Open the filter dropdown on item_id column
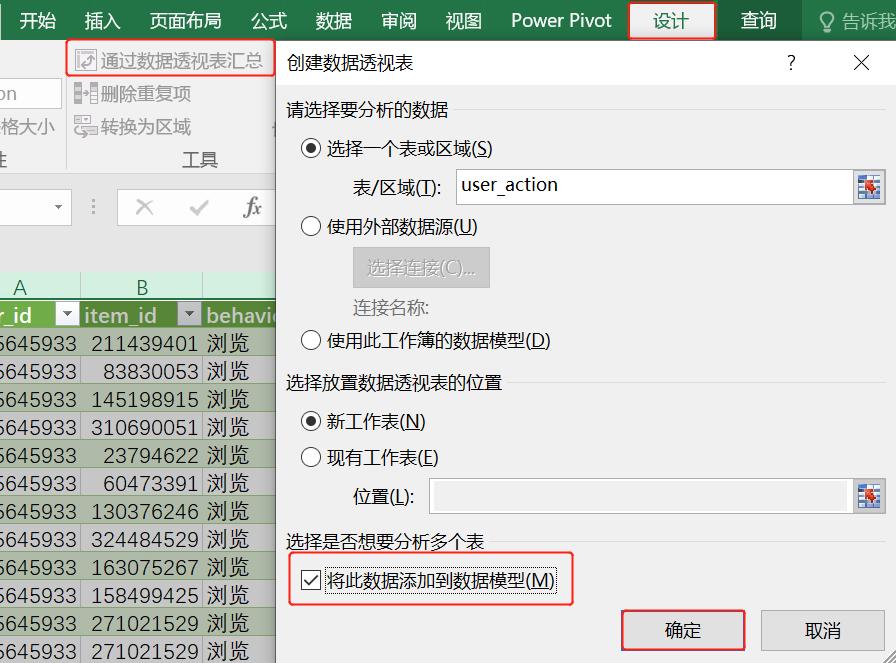 click(190, 314)
